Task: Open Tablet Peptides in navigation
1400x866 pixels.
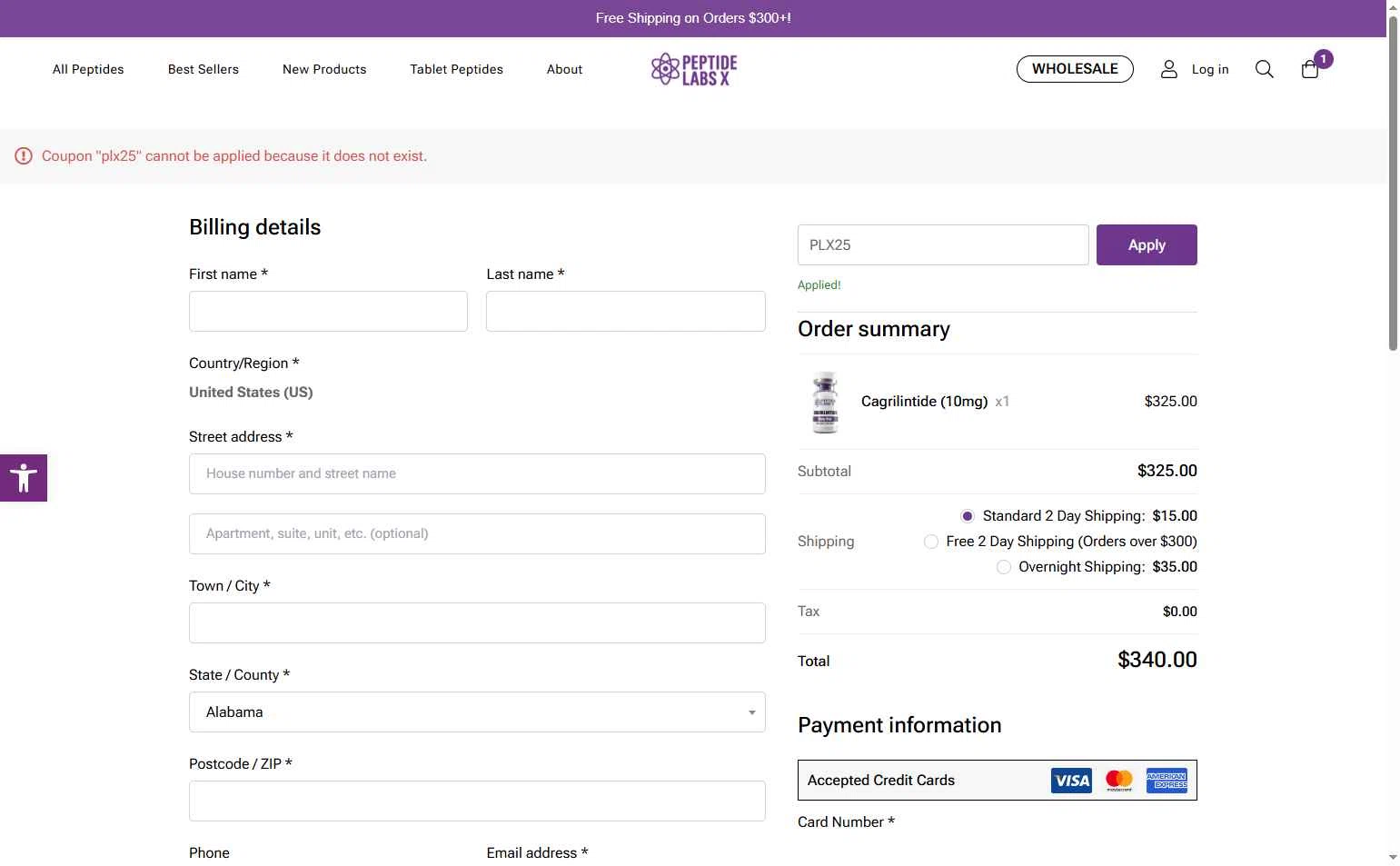Action: click(456, 69)
